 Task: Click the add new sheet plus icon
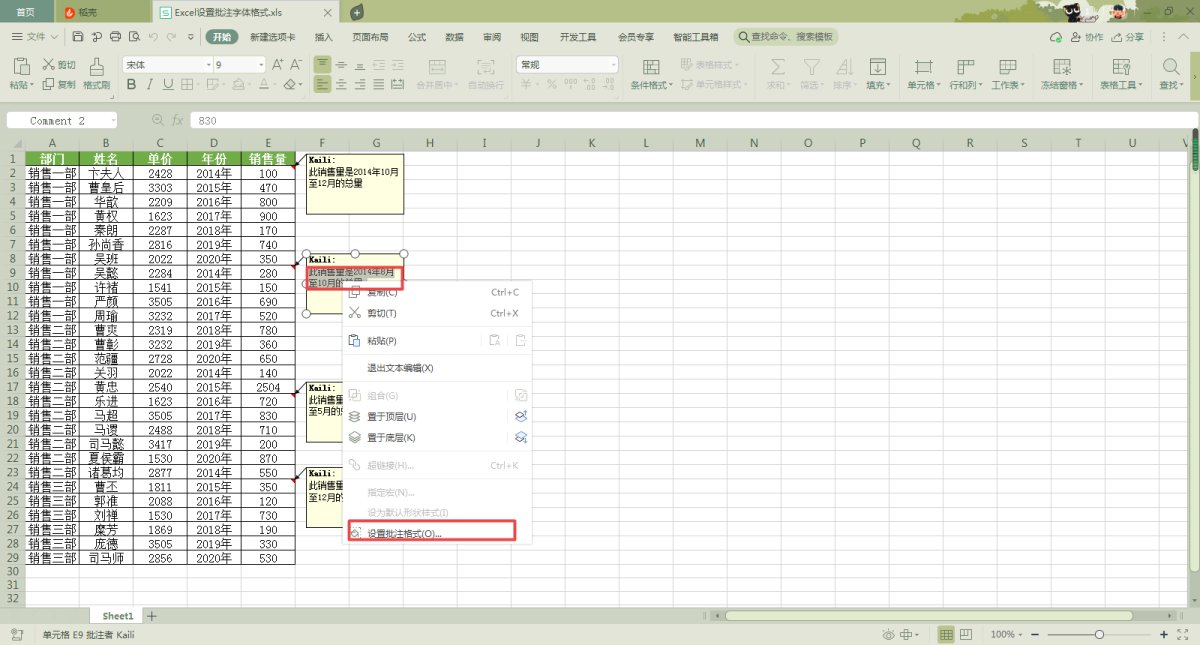pyautogui.click(x=152, y=616)
